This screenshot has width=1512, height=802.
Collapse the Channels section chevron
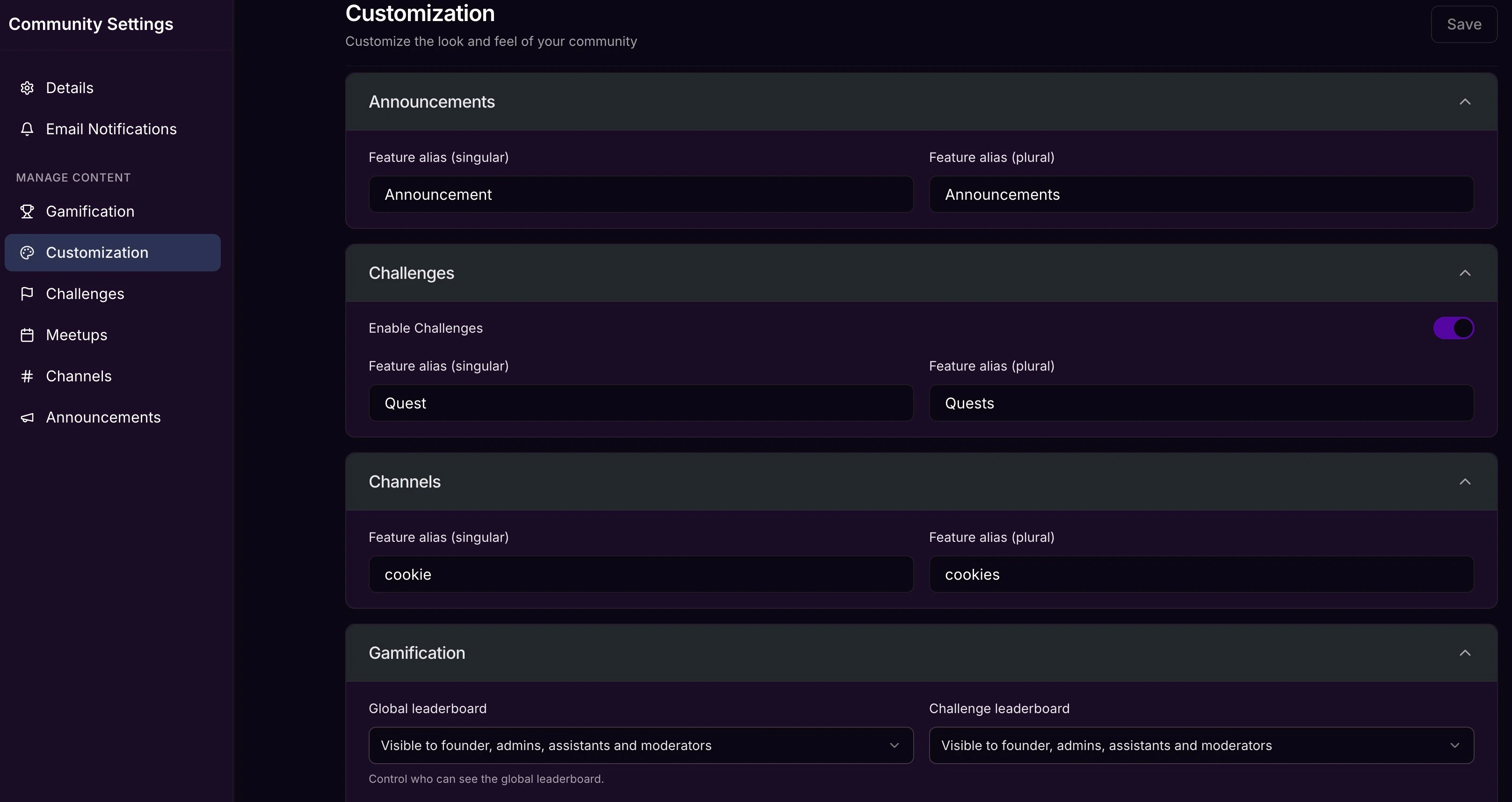coord(1464,481)
